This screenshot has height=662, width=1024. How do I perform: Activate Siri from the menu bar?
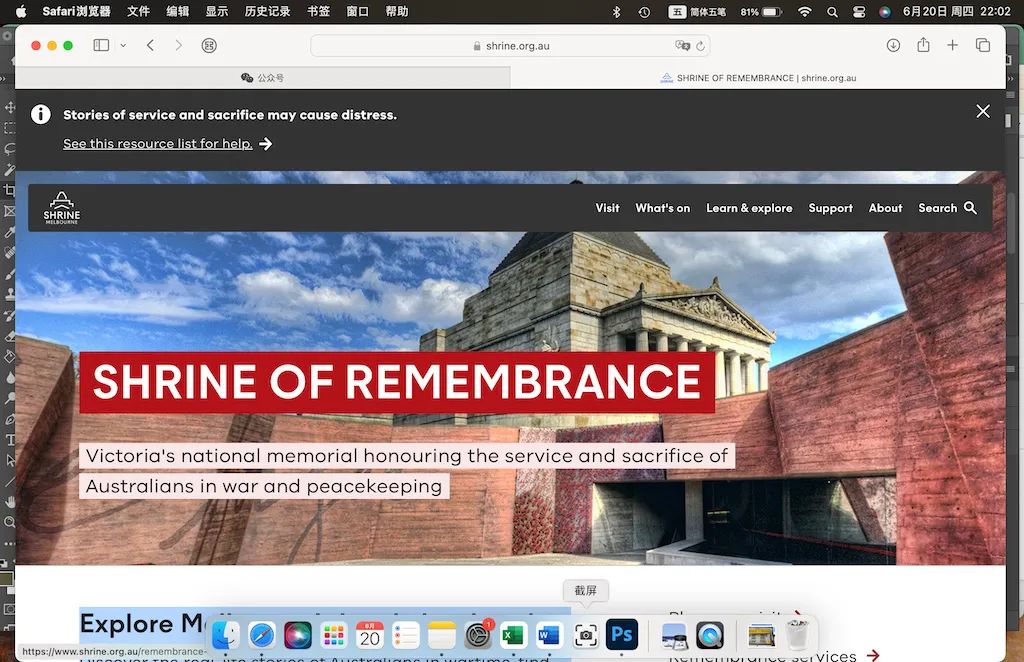[x=885, y=12]
